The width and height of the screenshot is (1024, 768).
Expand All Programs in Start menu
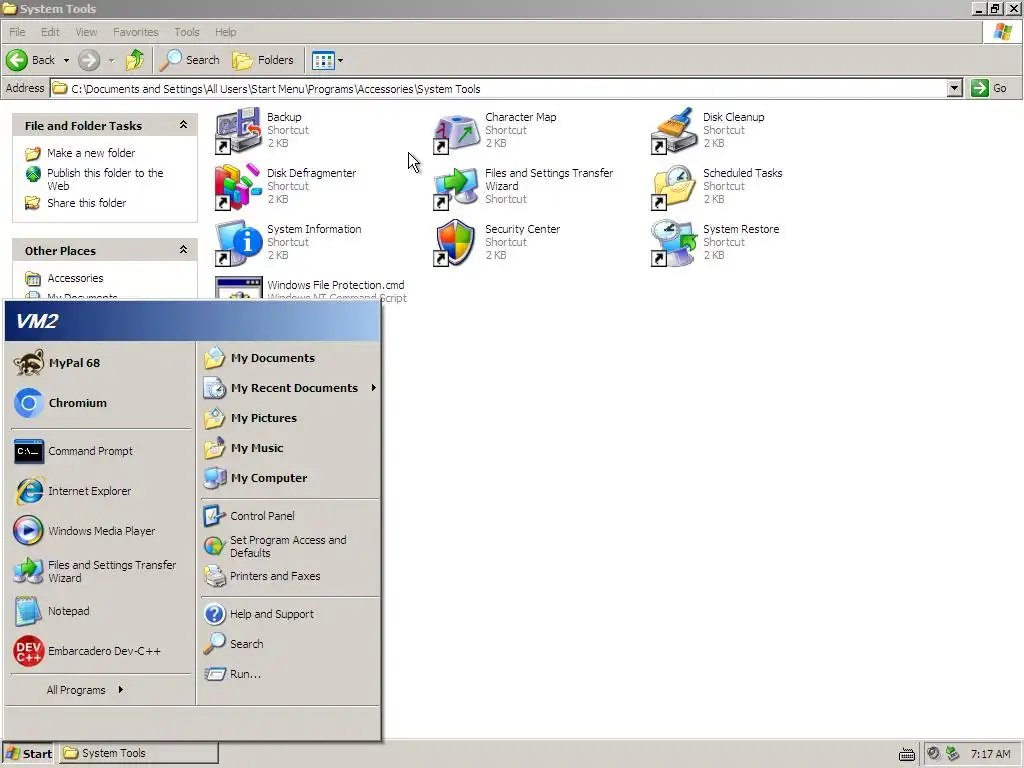pos(85,690)
